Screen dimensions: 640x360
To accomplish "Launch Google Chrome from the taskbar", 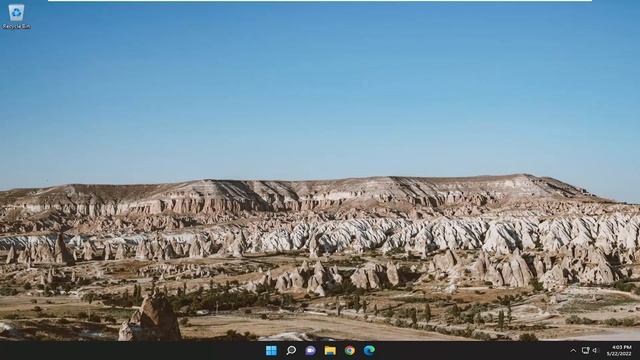I will (350, 350).
